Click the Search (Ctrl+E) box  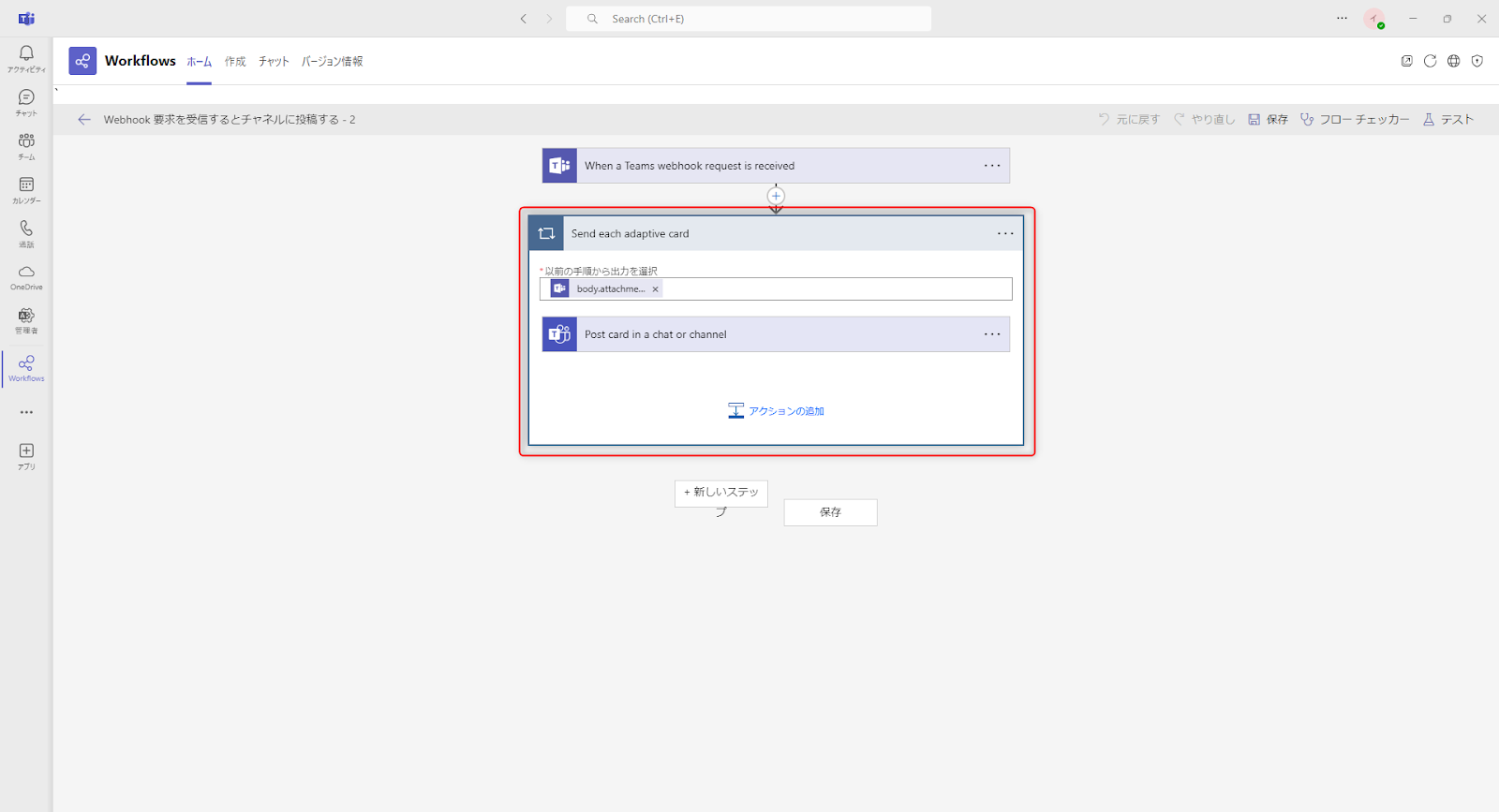[x=749, y=19]
